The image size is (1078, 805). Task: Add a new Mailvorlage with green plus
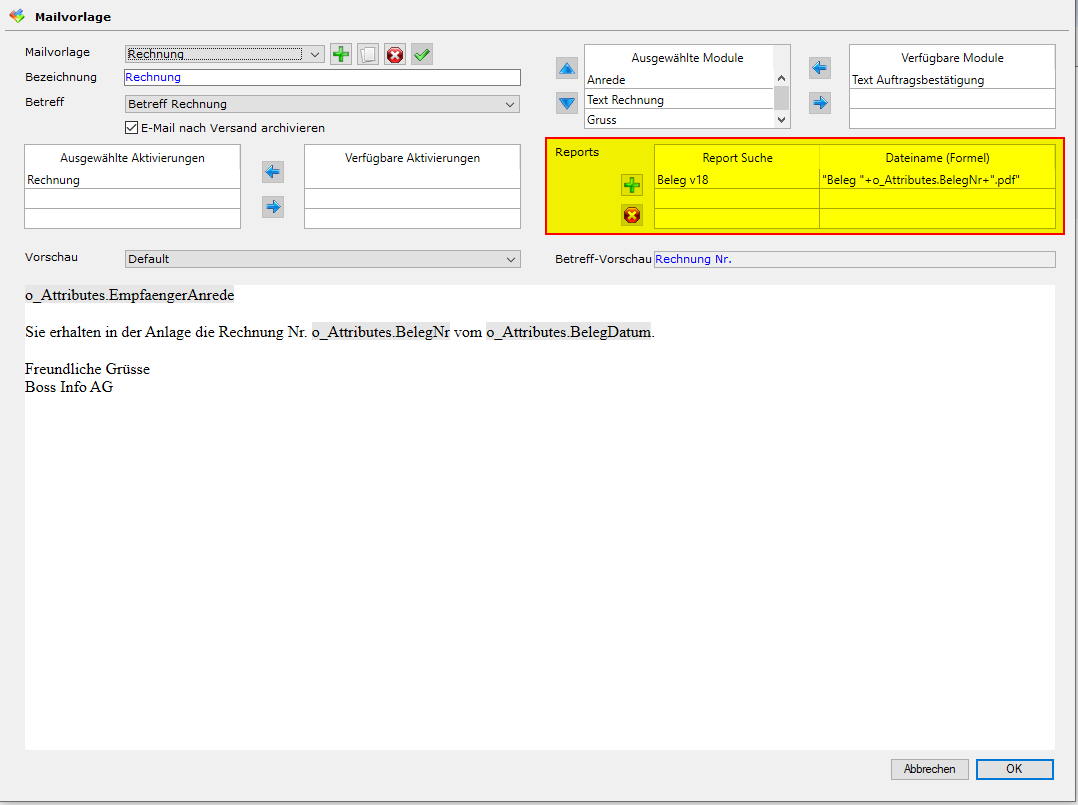pos(341,55)
